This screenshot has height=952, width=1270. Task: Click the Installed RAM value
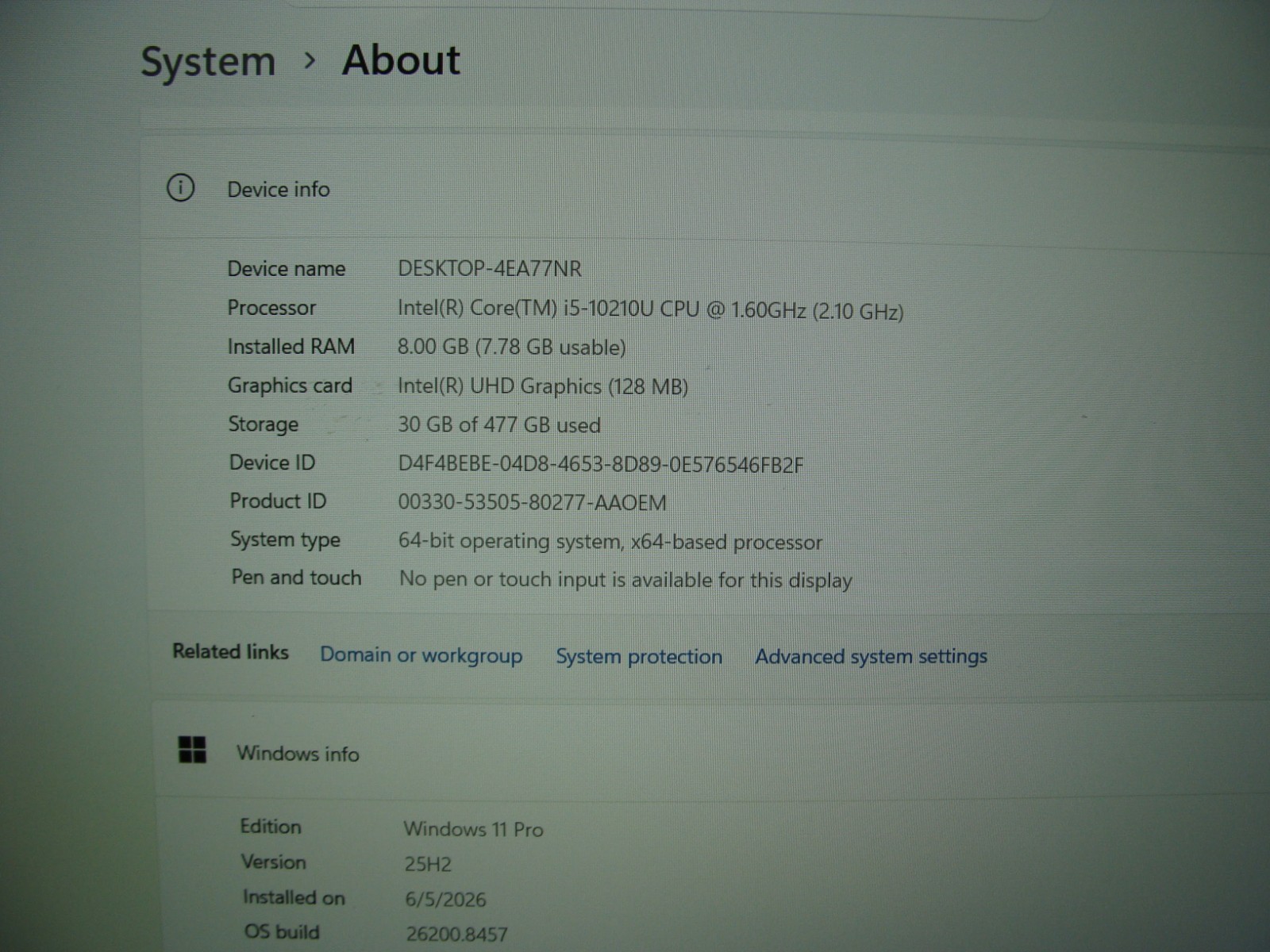coord(511,347)
